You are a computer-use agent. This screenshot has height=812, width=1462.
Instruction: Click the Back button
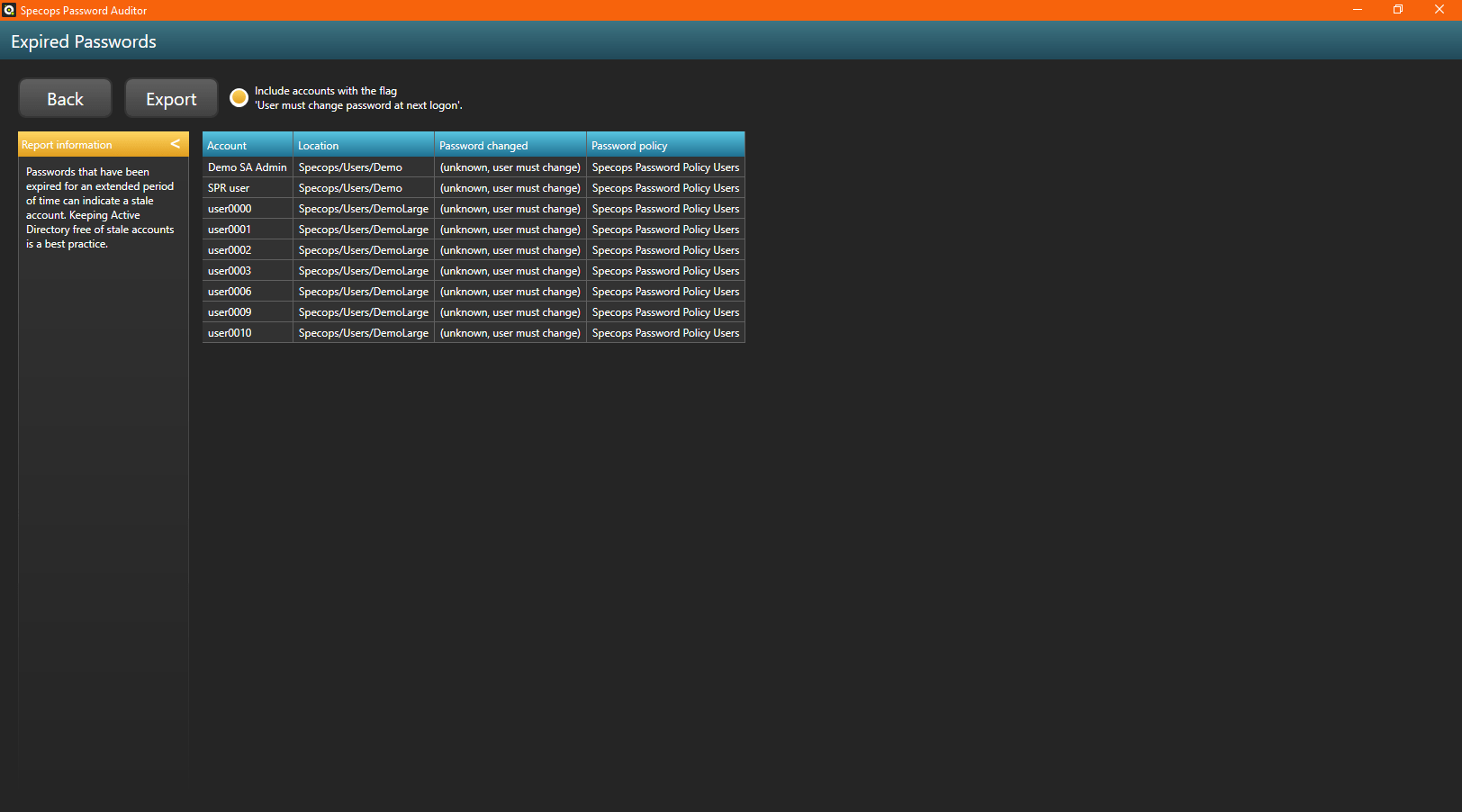65,98
